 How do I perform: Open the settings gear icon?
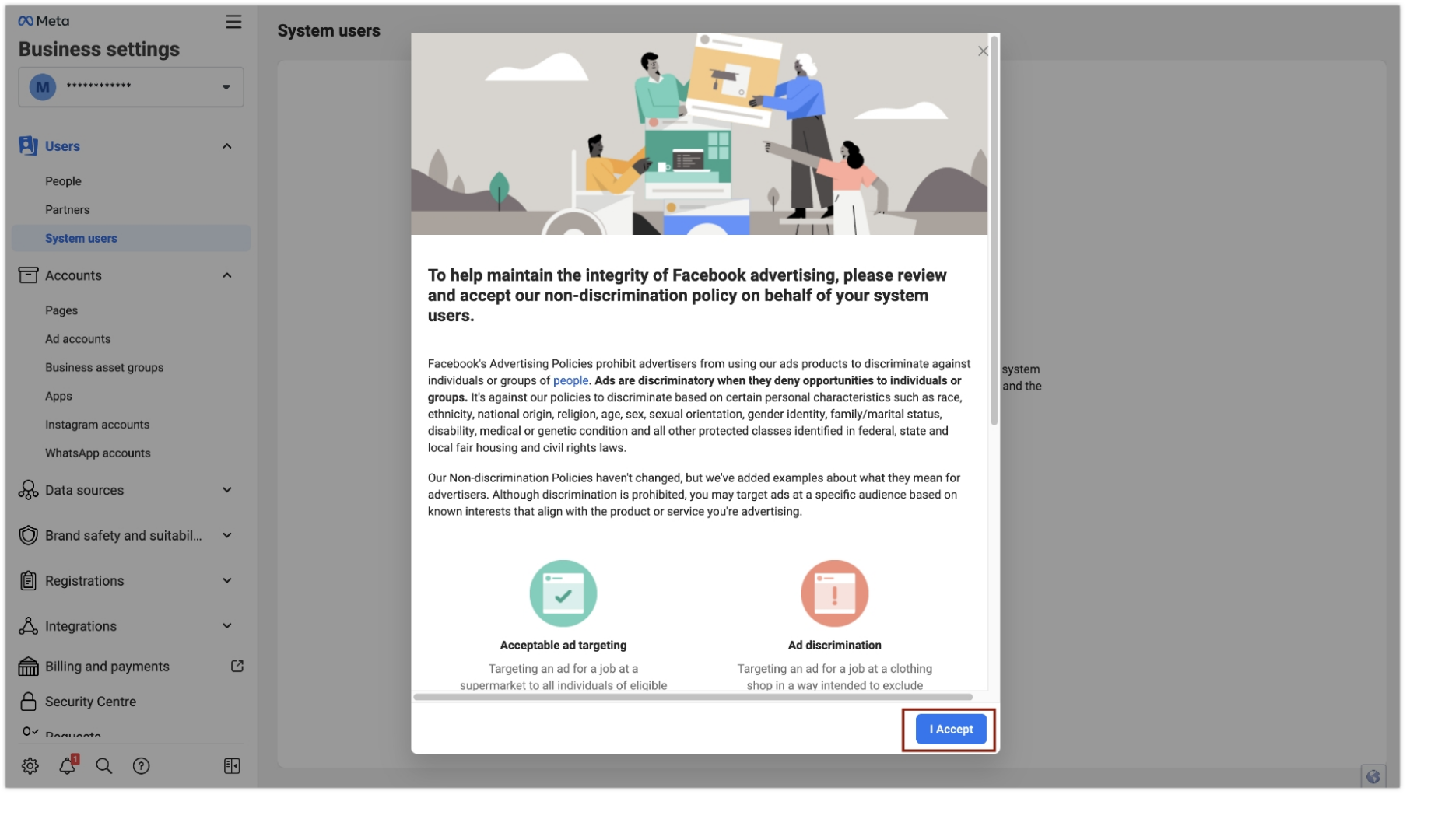[x=30, y=766]
